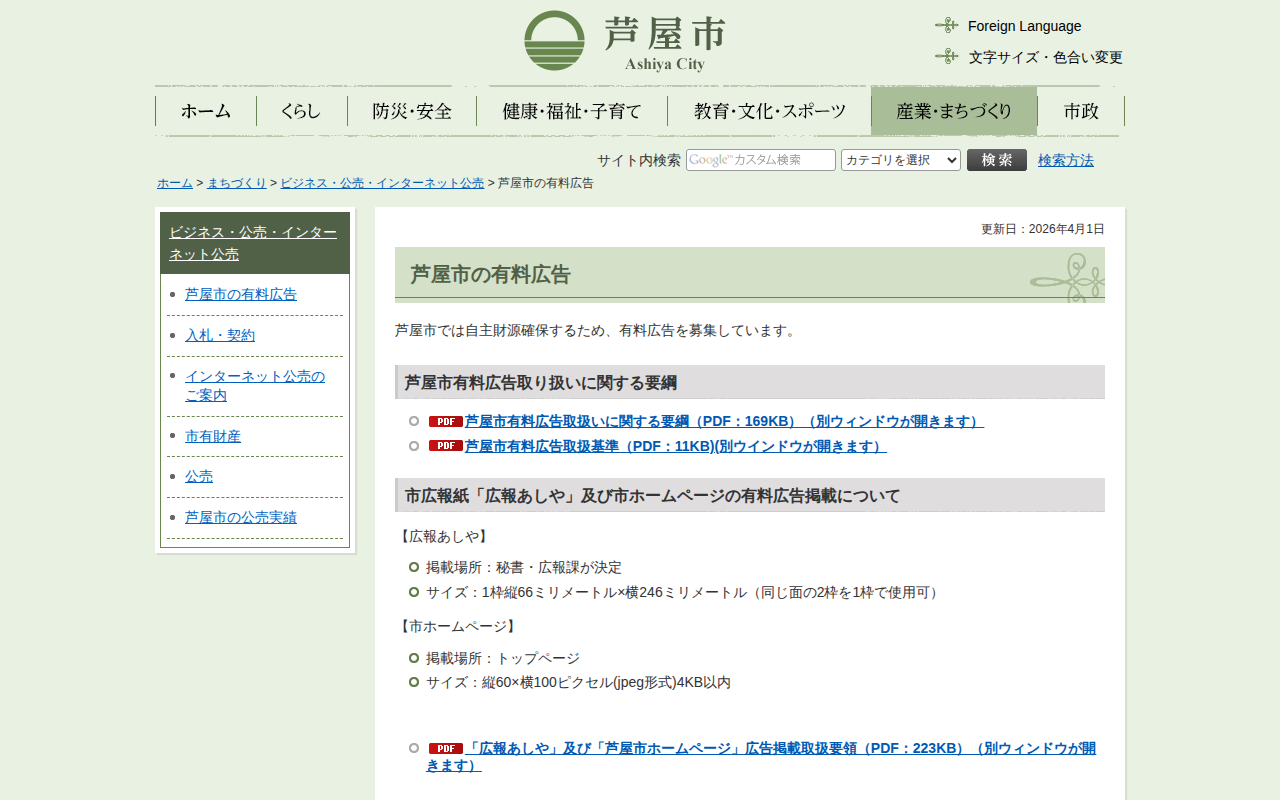Click the text size change ornament icon
1280x800 pixels.
[x=946, y=56]
